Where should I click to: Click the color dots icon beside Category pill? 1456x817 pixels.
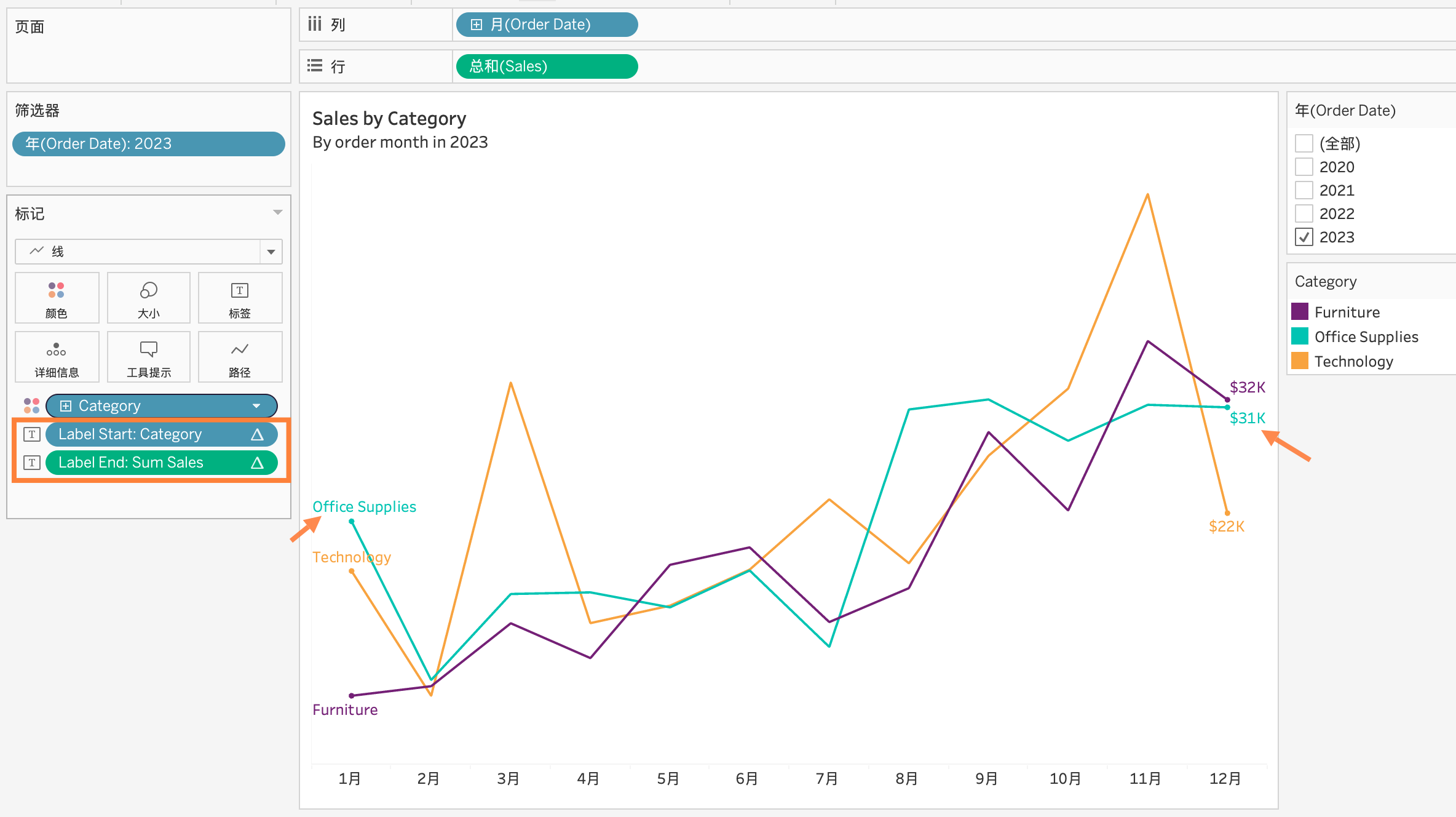[31, 405]
